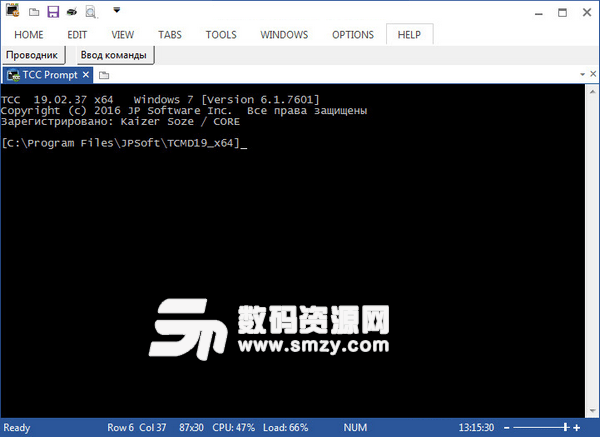Increase zoom with the plus button

click(x=577, y=428)
